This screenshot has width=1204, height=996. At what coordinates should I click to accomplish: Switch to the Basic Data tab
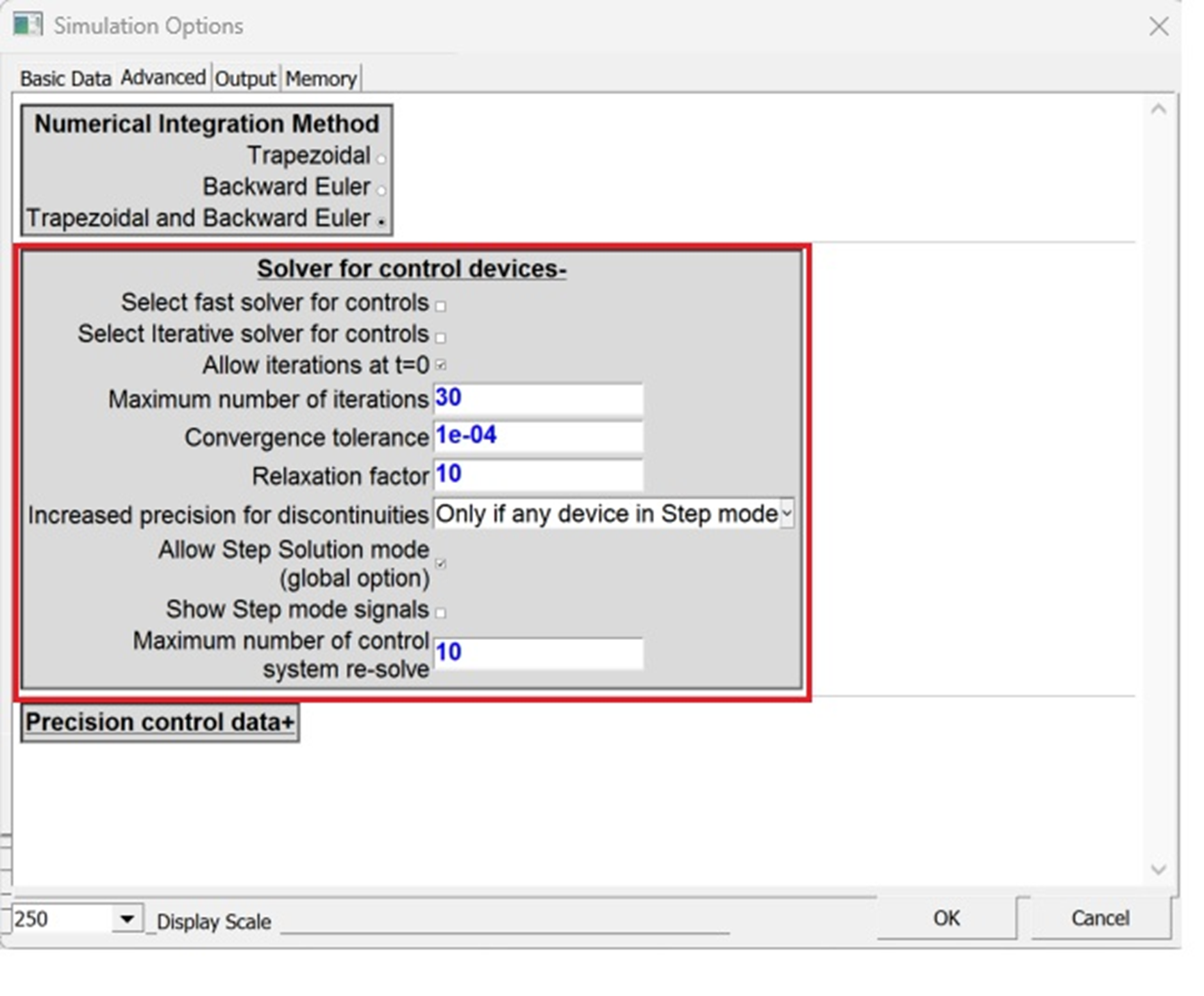[x=65, y=79]
